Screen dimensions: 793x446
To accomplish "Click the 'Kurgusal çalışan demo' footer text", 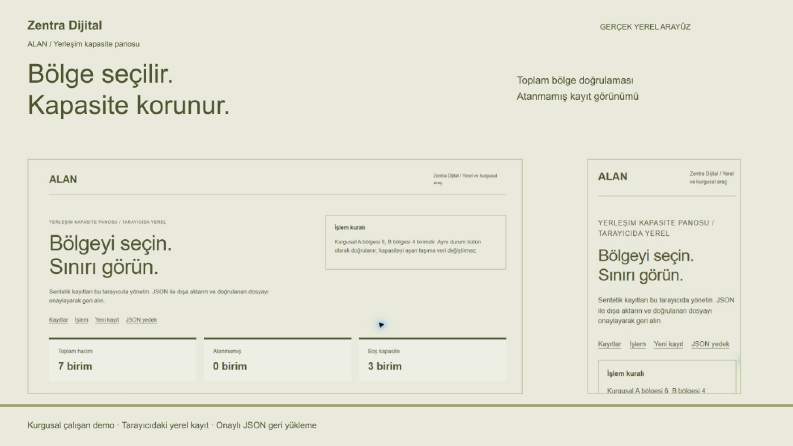I will [71, 425].
